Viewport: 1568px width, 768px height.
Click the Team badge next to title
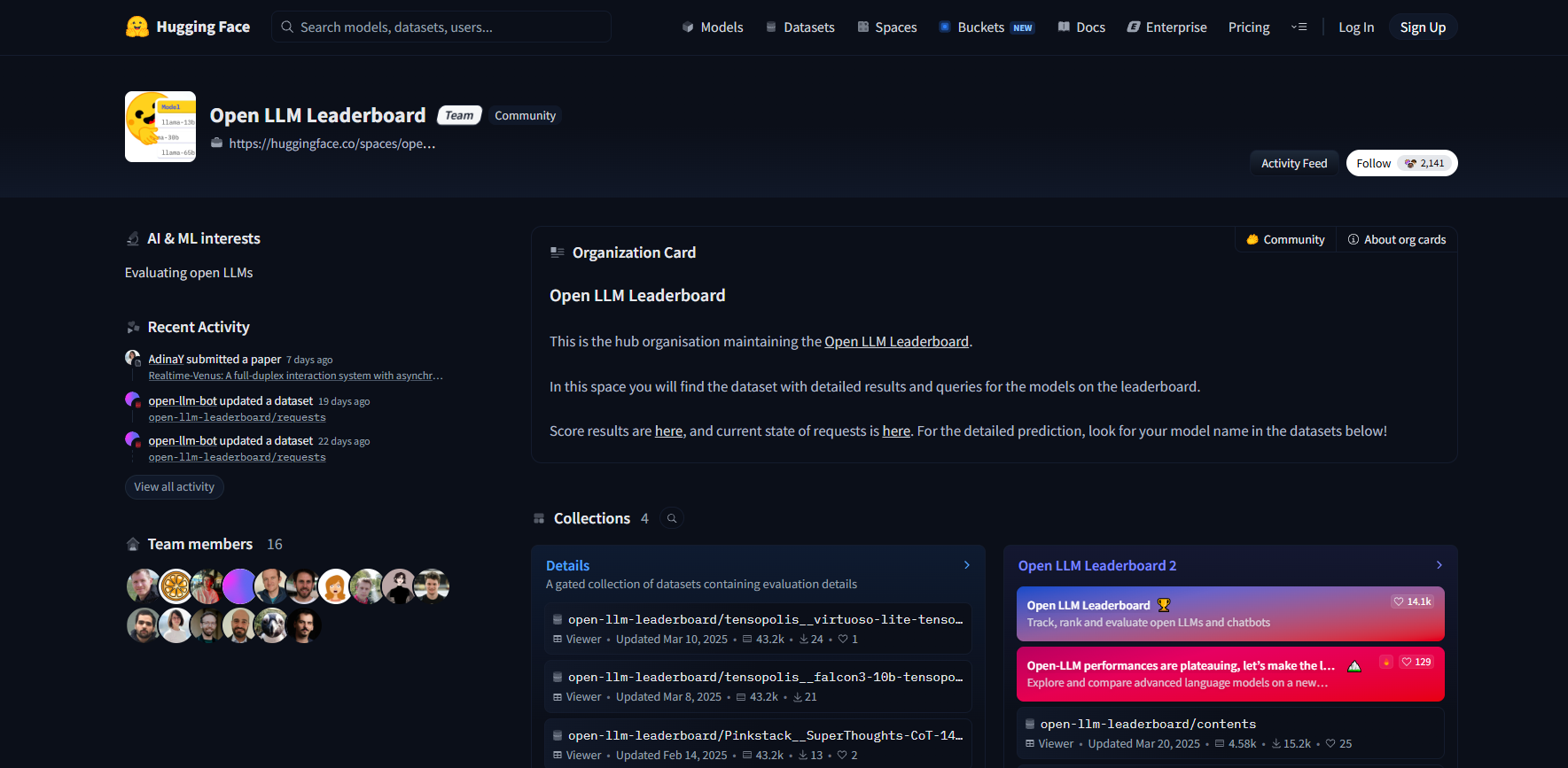(459, 115)
